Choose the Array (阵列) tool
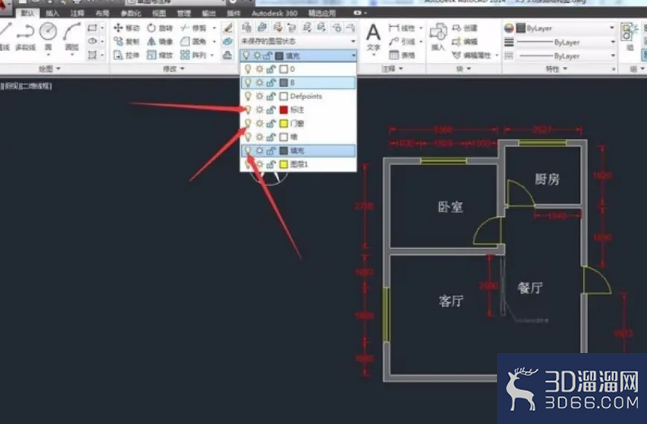Viewport: 647px width, 424px height. click(193, 55)
